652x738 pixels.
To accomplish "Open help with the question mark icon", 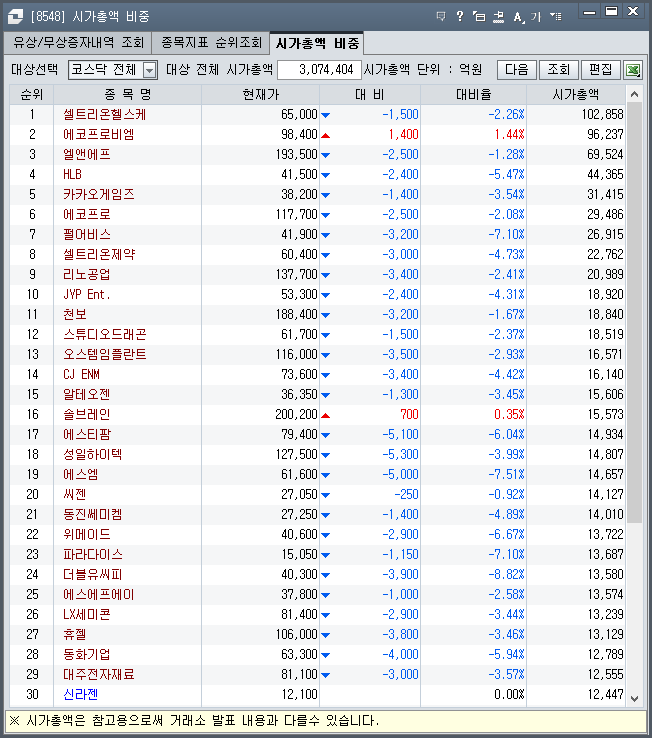I will tap(460, 17).
